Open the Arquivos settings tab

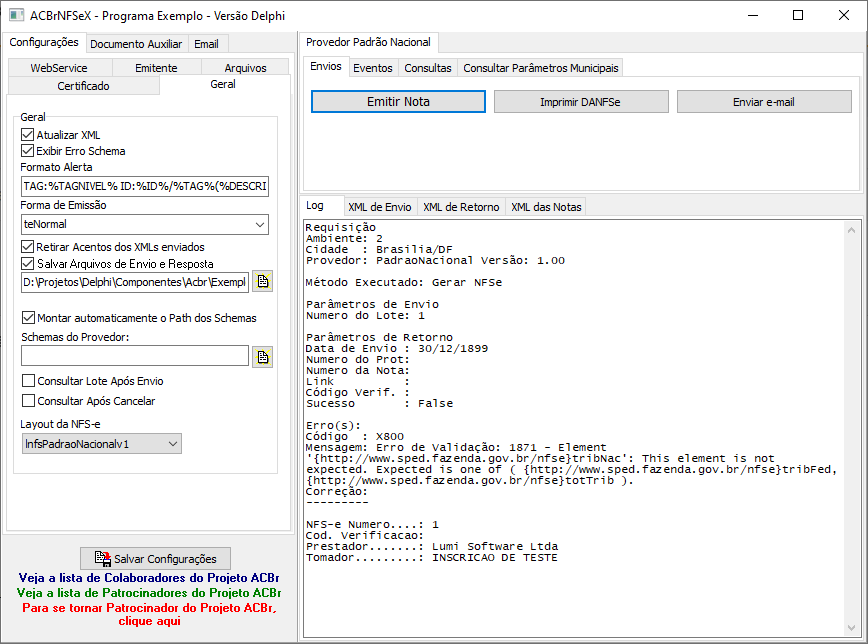pyautogui.click(x=245, y=68)
